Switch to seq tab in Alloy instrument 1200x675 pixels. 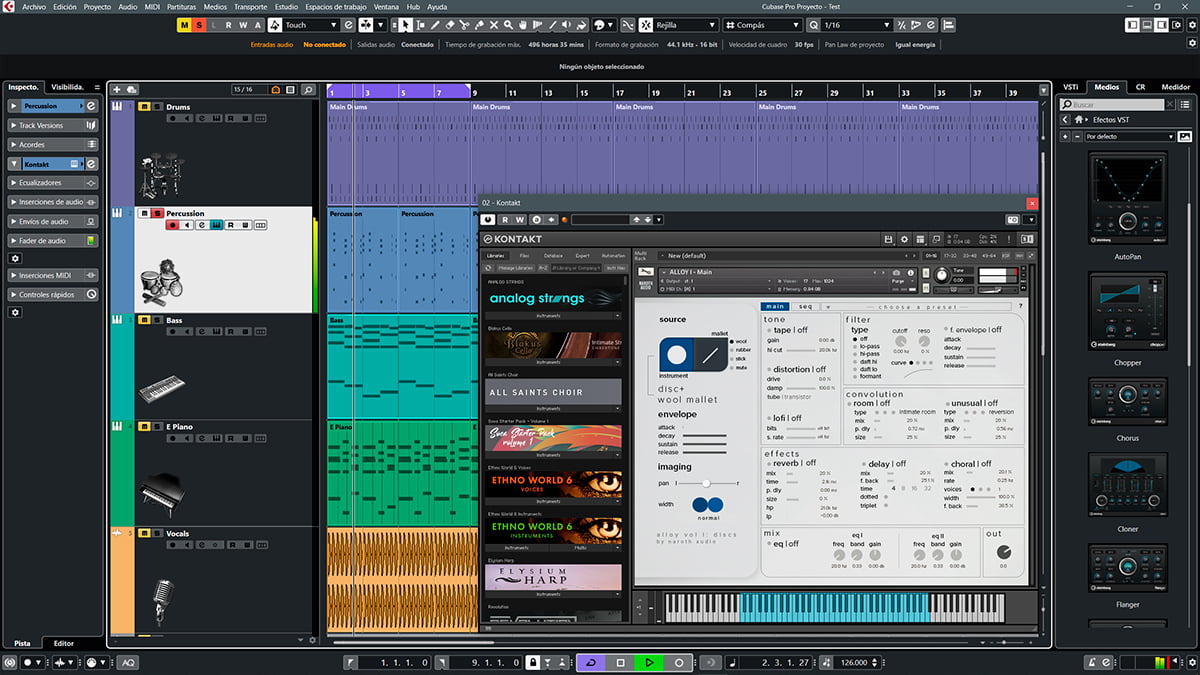[805, 306]
